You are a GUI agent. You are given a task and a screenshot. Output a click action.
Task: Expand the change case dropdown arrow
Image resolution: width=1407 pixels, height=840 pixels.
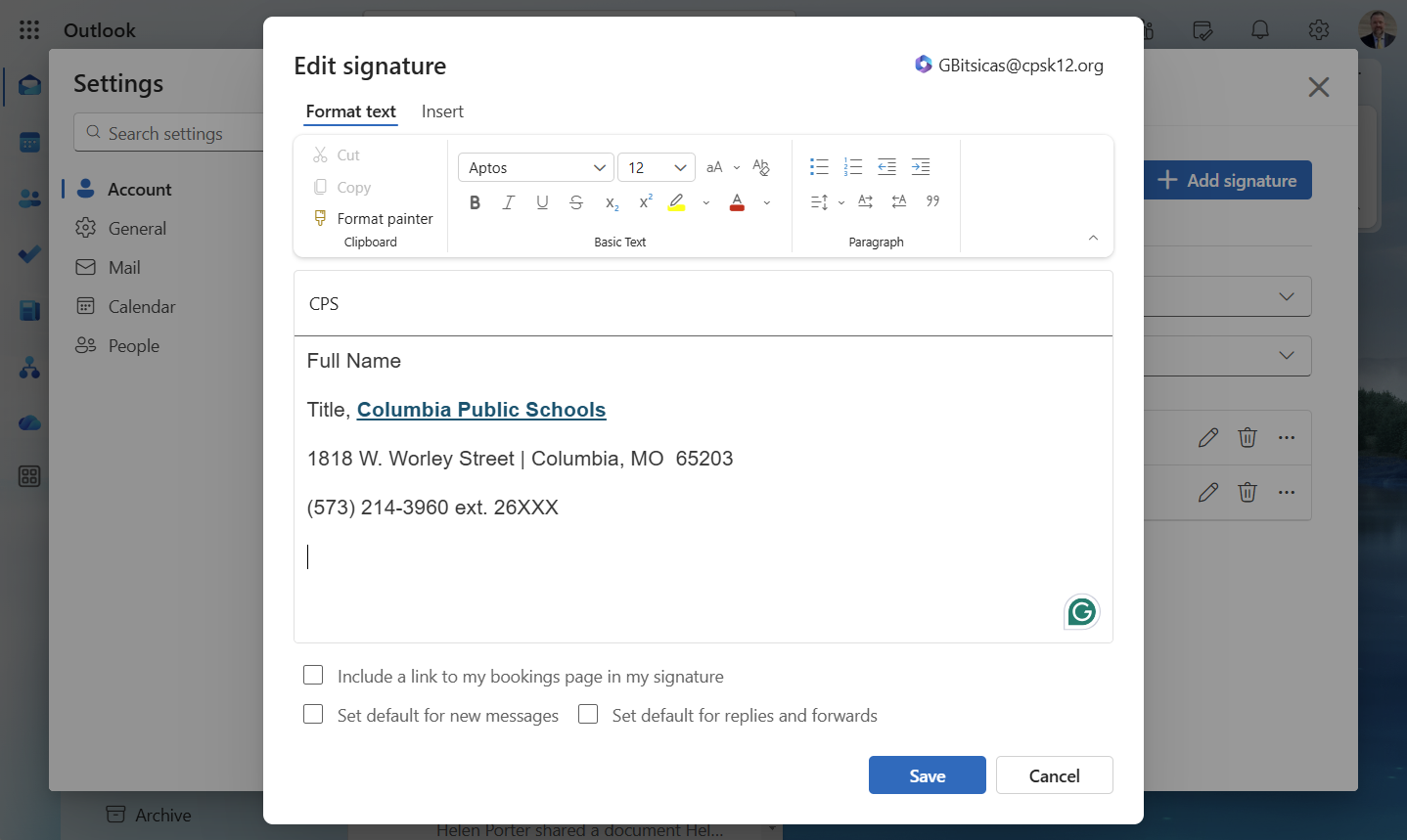click(737, 167)
